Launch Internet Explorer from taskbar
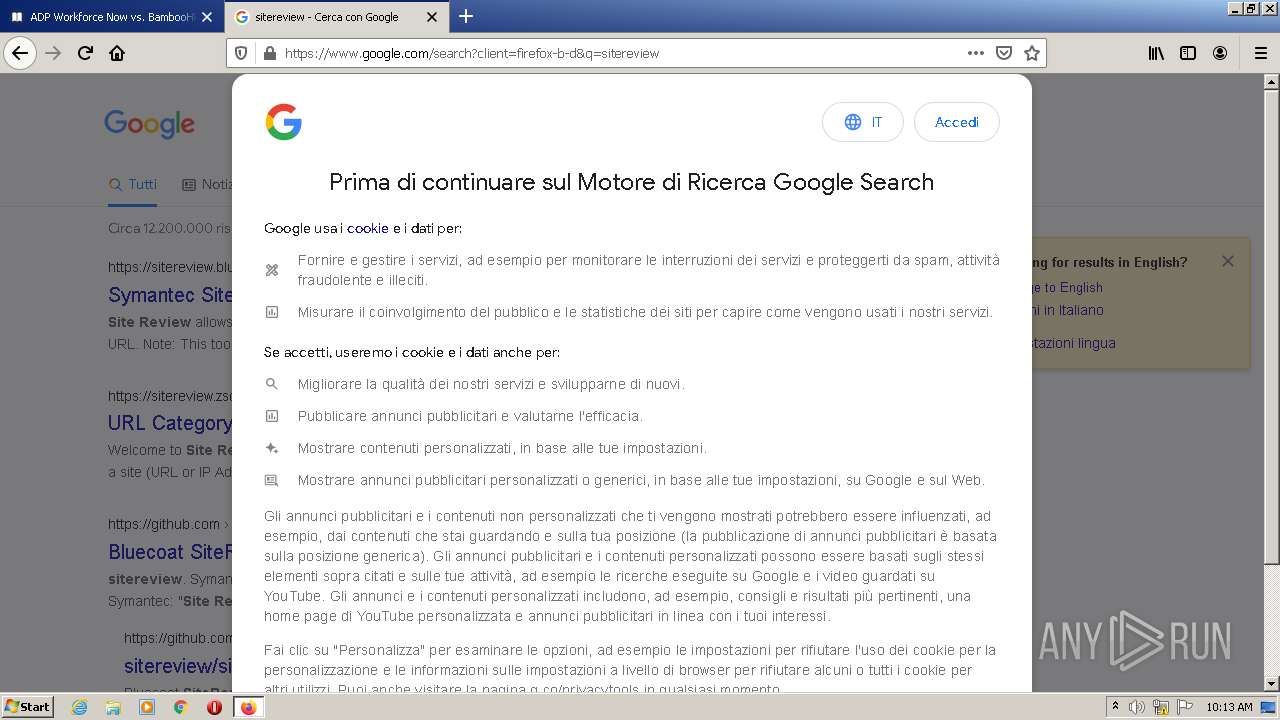Viewport: 1280px width, 720px height. [x=80, y=707]
